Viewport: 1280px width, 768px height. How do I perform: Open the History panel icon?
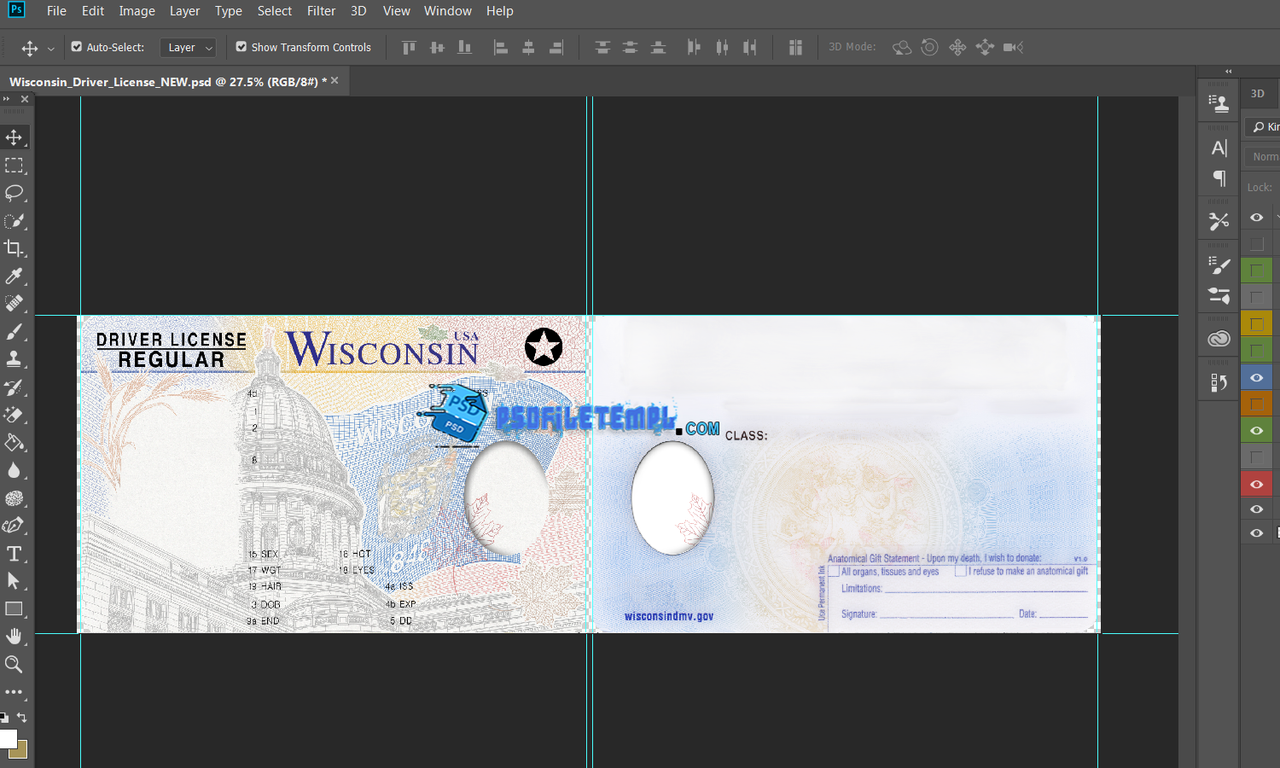1219,382
